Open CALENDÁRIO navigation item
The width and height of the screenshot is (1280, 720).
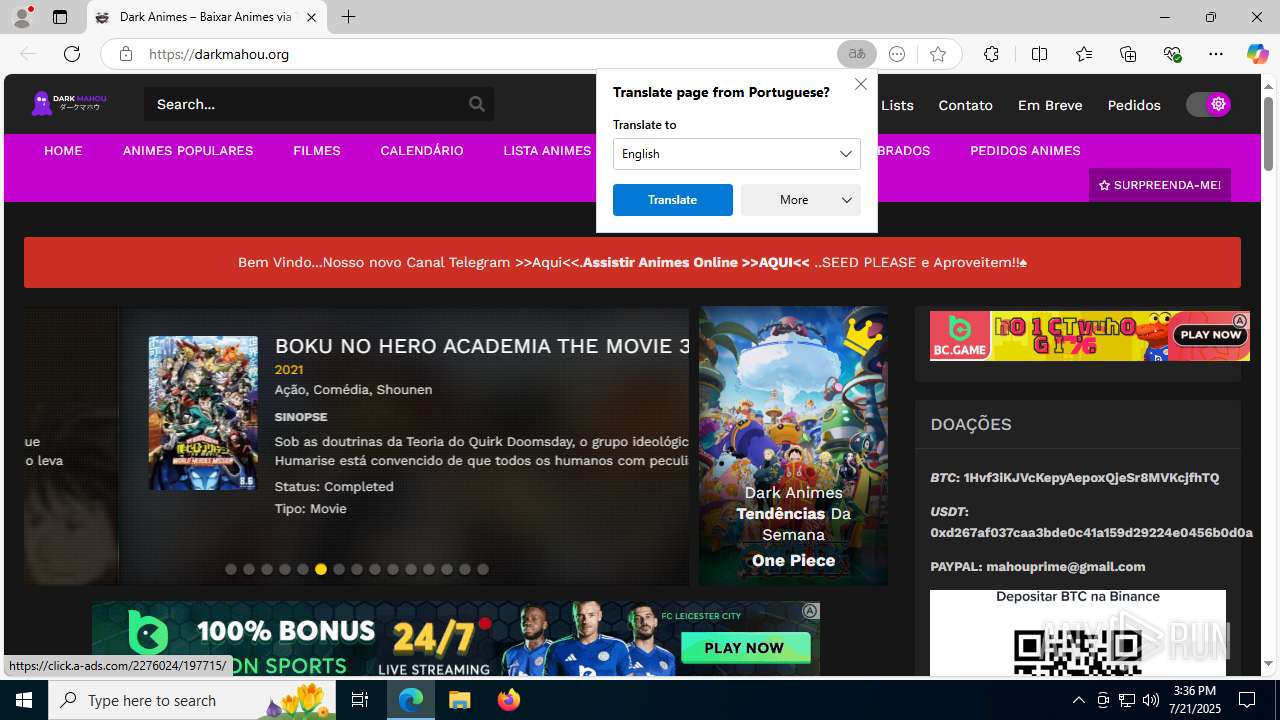point(422,151)
